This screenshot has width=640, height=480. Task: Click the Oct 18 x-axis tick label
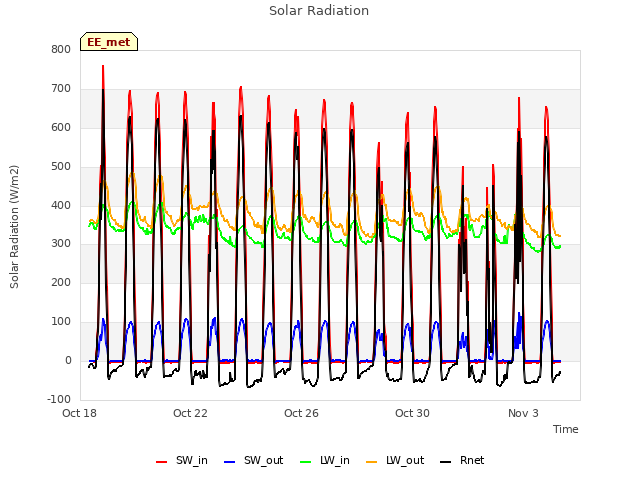79,413
